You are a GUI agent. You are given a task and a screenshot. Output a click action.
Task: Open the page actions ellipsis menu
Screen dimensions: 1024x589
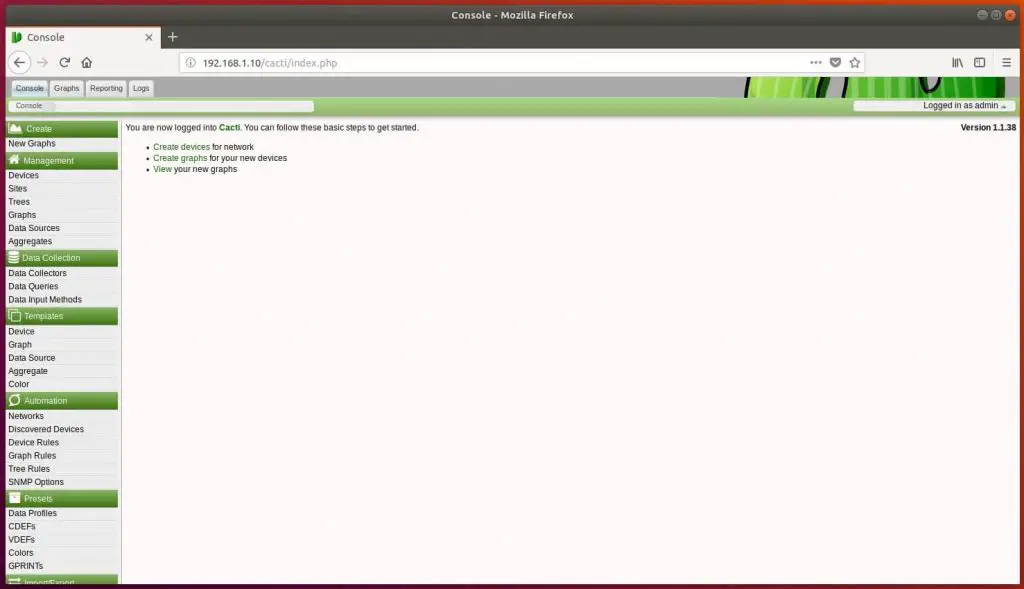coord(816,62)
